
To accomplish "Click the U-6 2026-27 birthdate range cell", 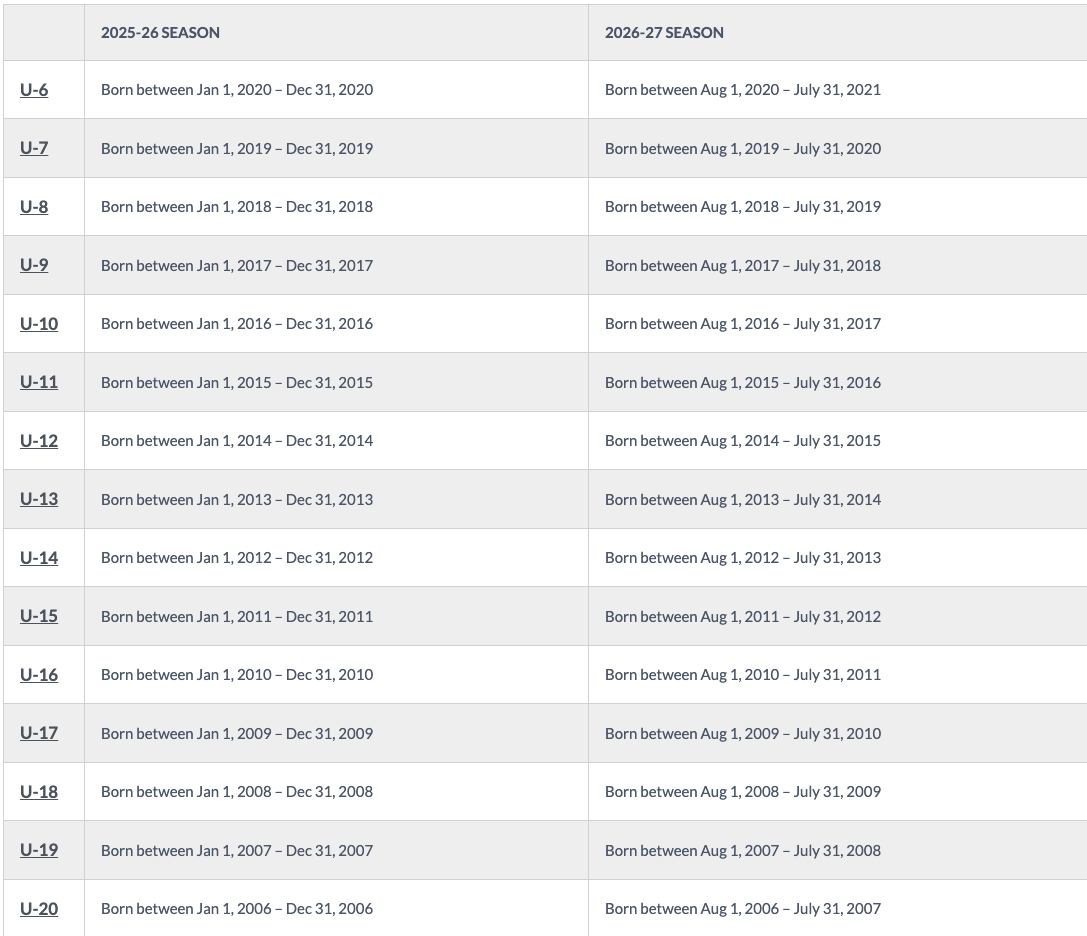I will click(743, 90).
